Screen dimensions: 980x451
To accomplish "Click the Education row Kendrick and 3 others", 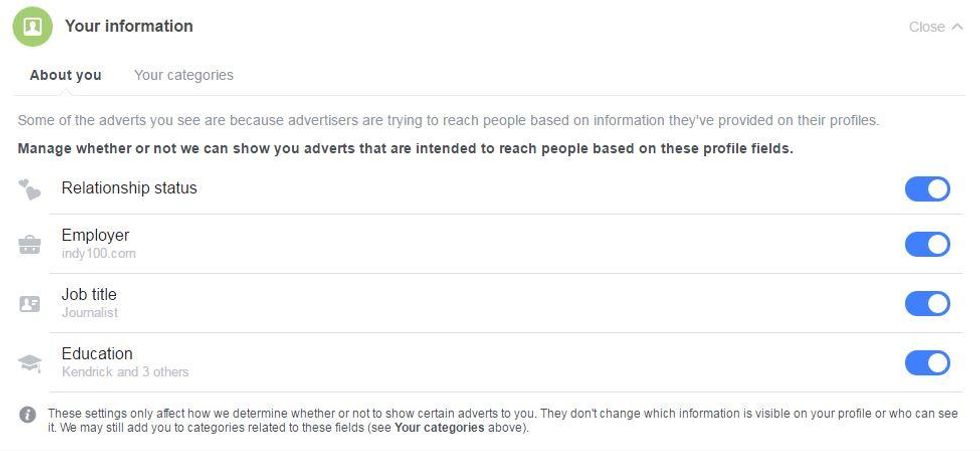I will (x=506, y=363).
